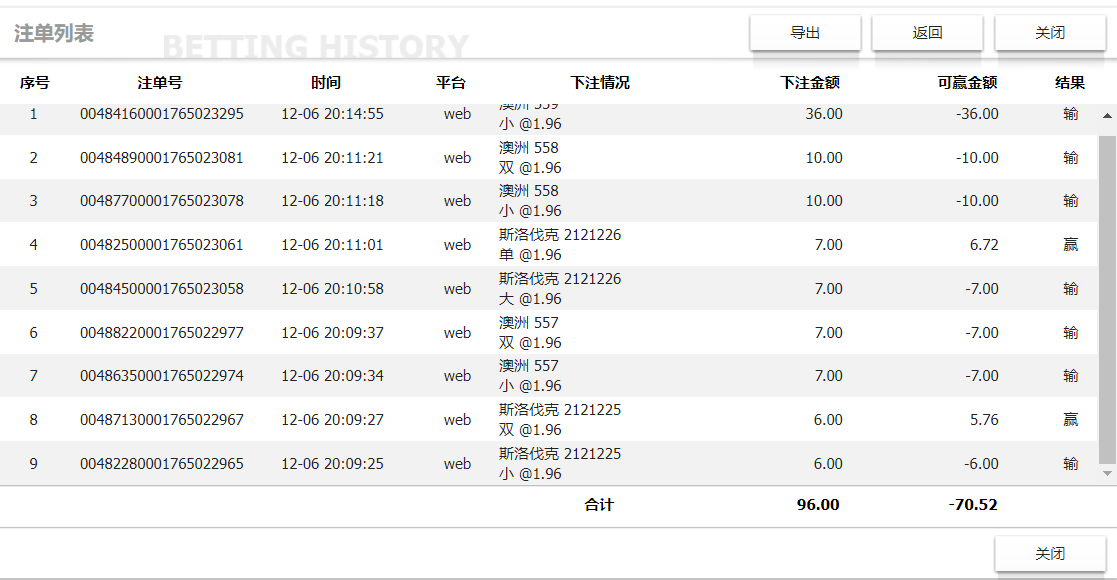Image resolution: width=1117 pixels, height=580 pixels.
Task: Close the list using top 关闭 button
Action: (1049, 33)
